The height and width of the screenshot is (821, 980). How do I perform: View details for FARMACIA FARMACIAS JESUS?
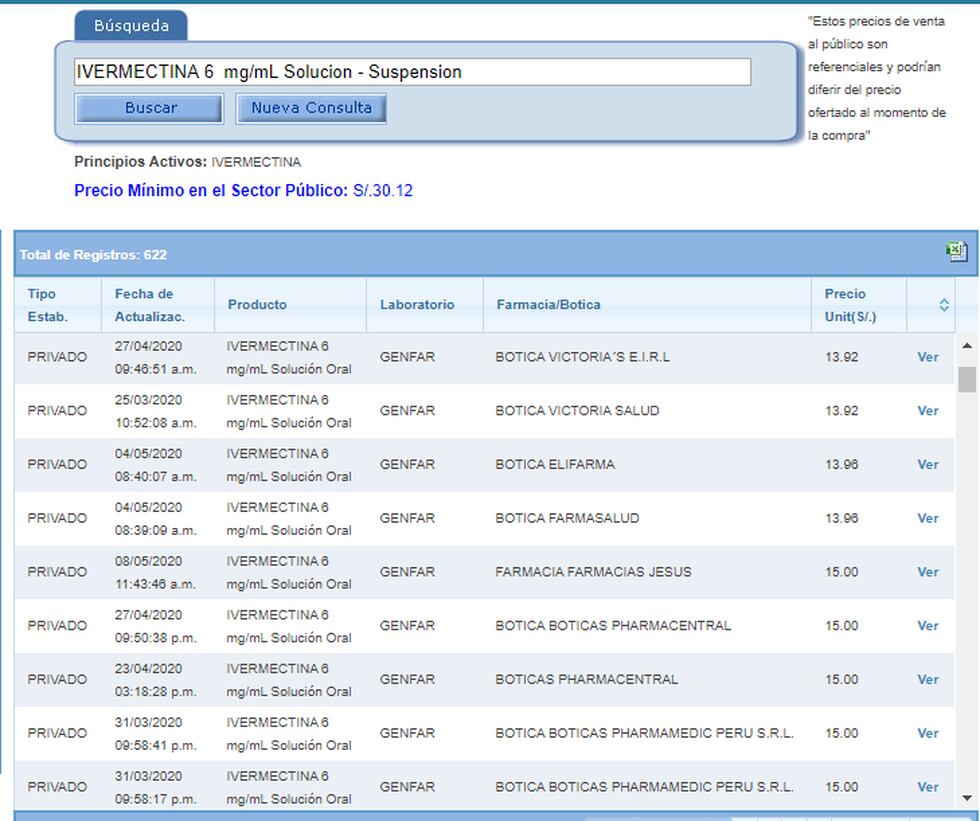(927, 572)
